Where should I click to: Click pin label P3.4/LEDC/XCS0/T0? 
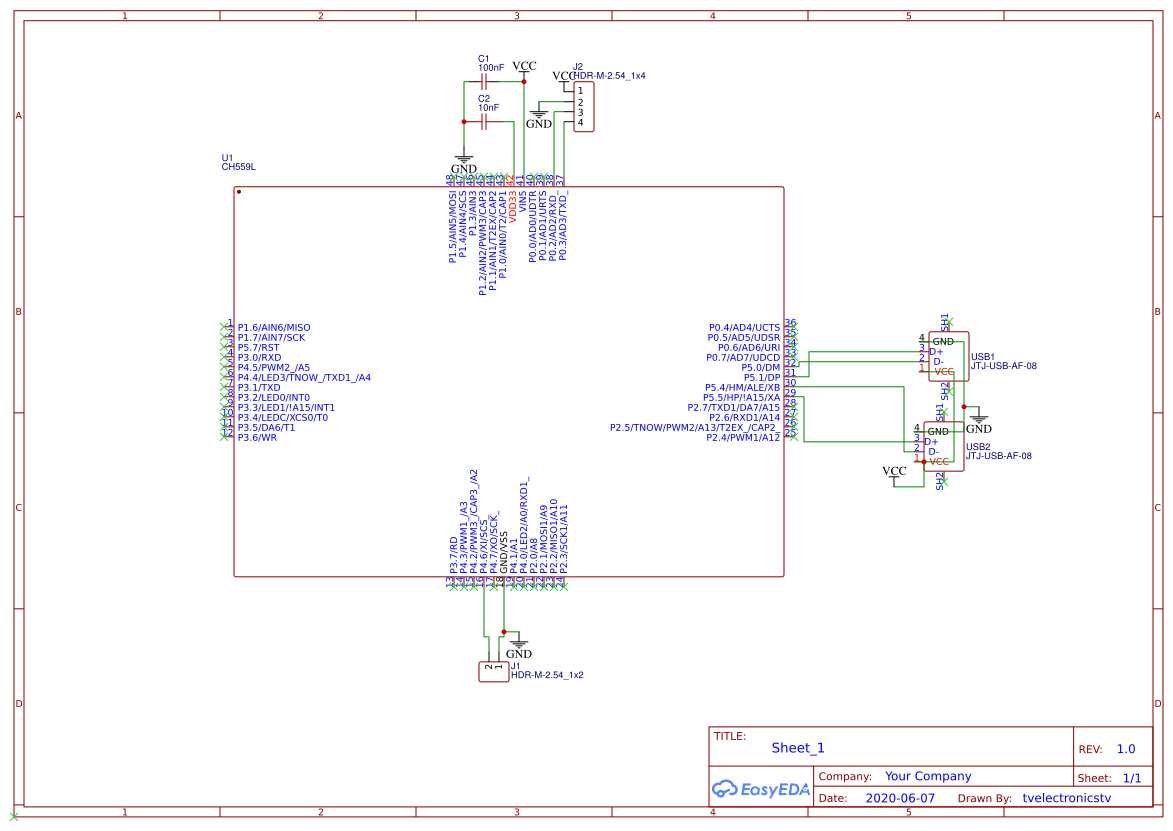coord(283,417)
